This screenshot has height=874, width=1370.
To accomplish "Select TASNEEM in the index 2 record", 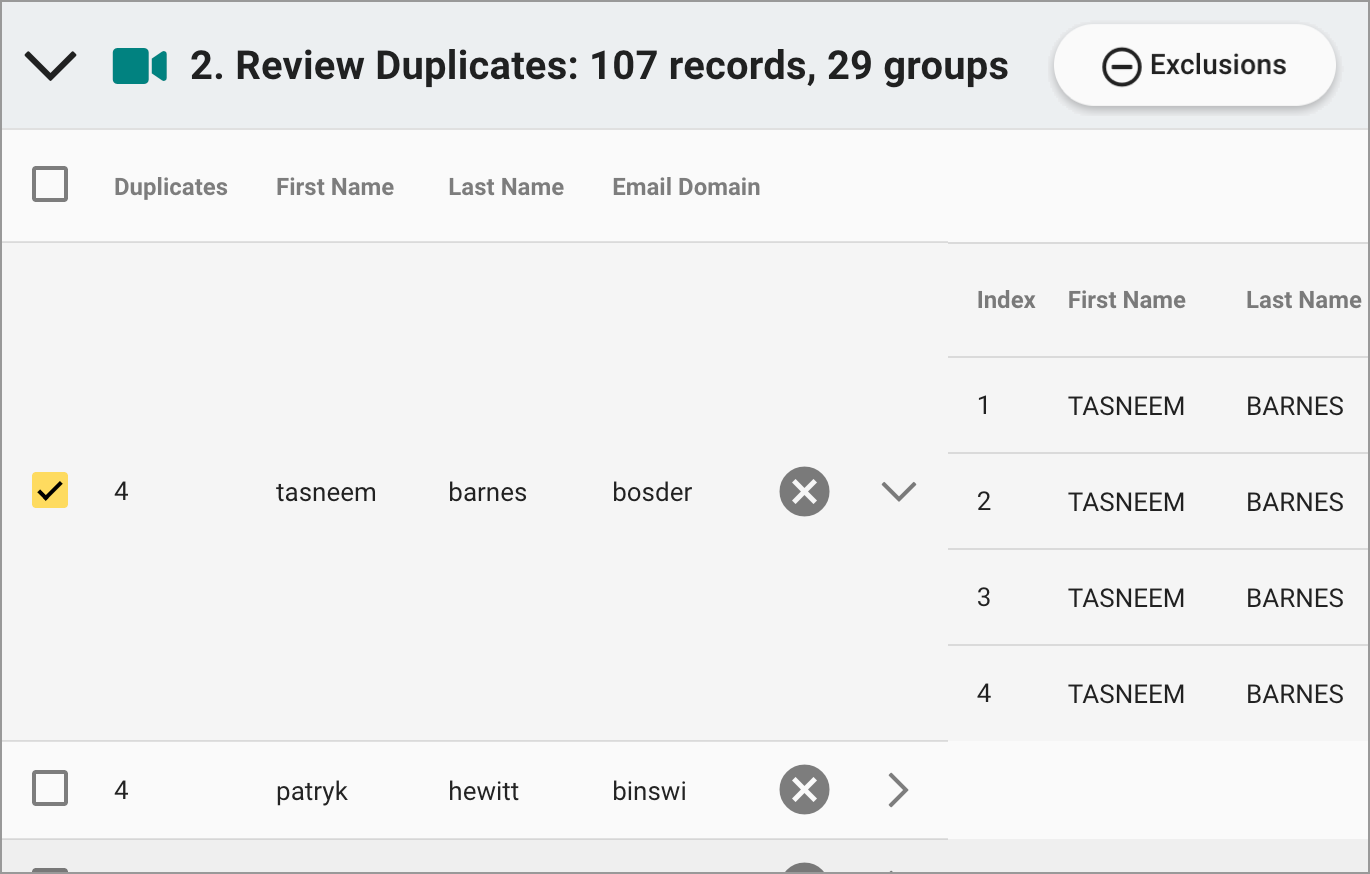I will coord(1126,502).
